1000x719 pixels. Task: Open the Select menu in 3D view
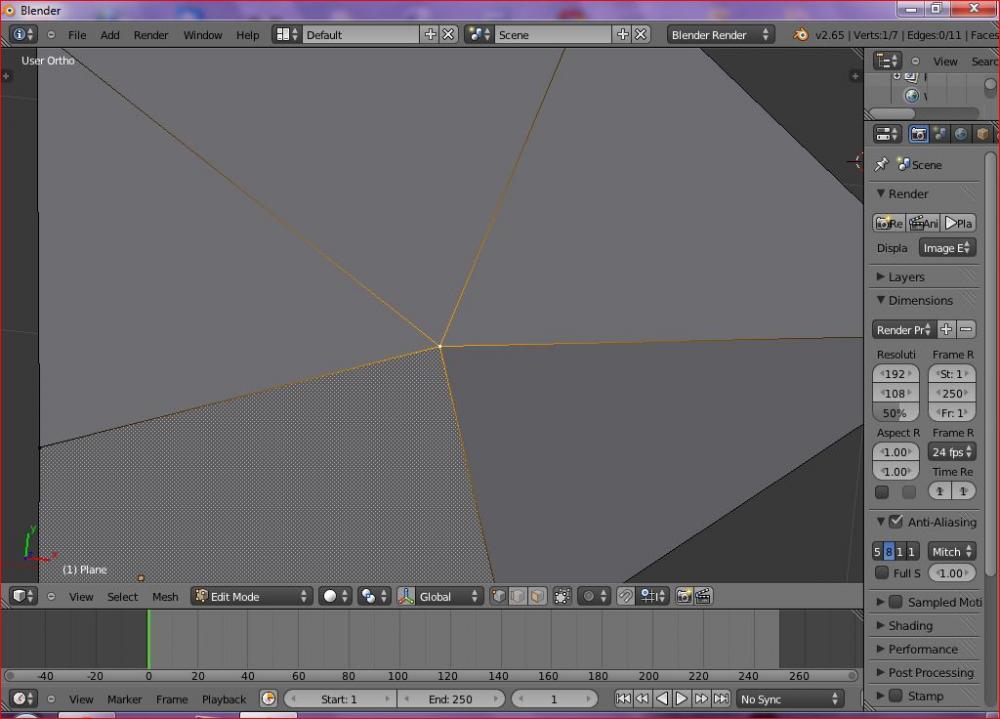(x=122, y=596)
